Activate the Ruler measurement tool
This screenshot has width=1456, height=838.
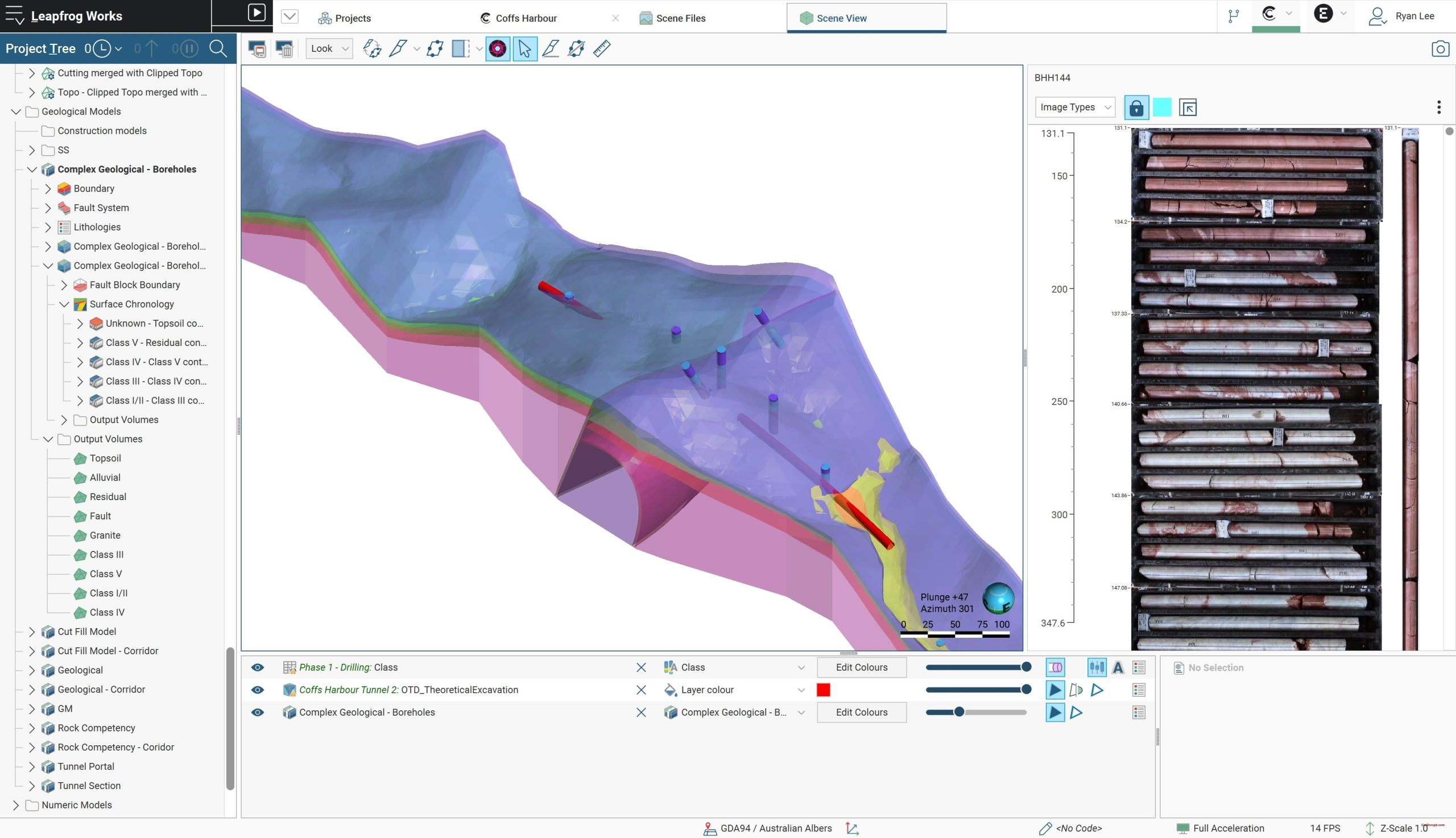click(x=601, y=49)
